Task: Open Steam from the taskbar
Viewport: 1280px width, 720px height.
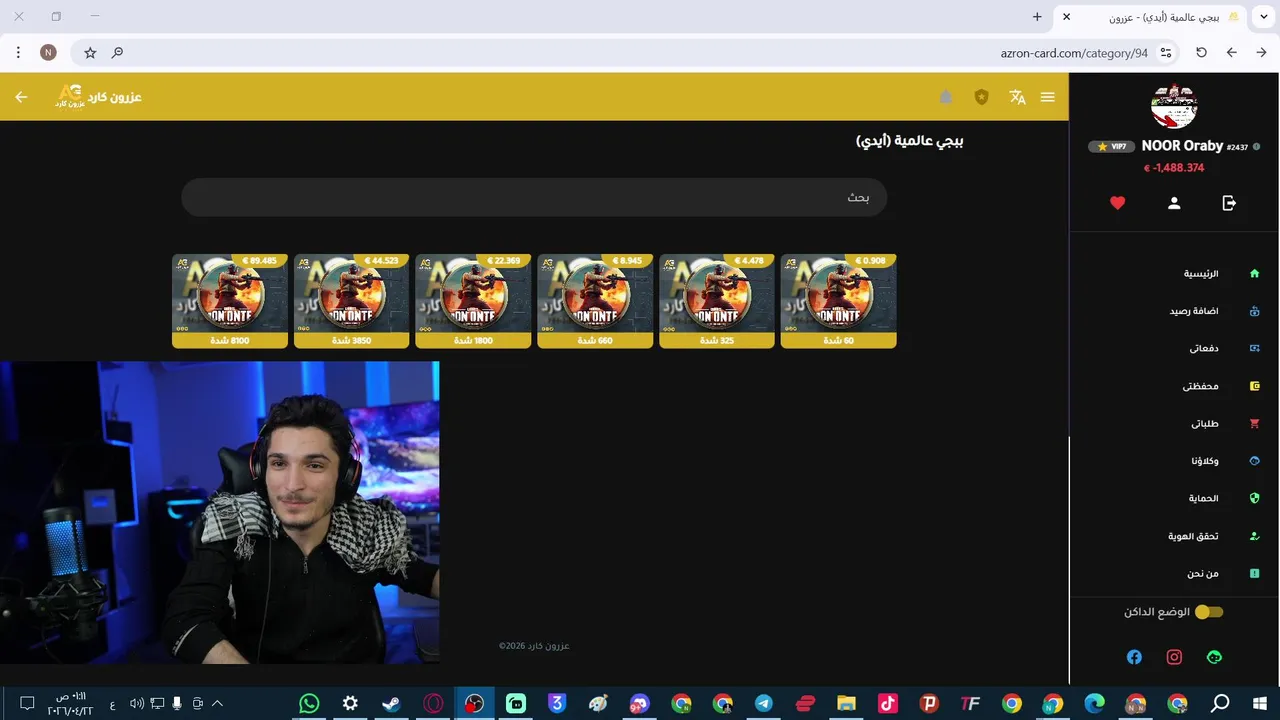Action: [x=391, y=704]
